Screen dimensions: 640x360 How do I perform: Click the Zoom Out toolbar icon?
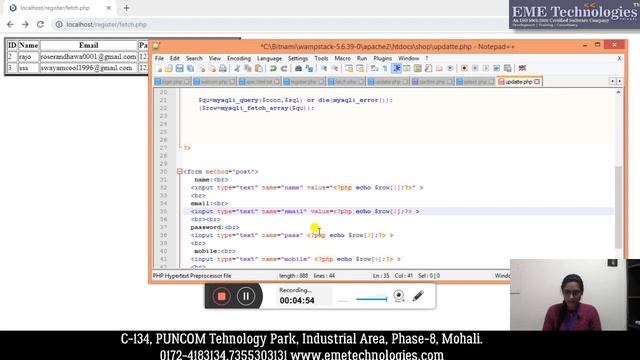(x=336, y=68)
